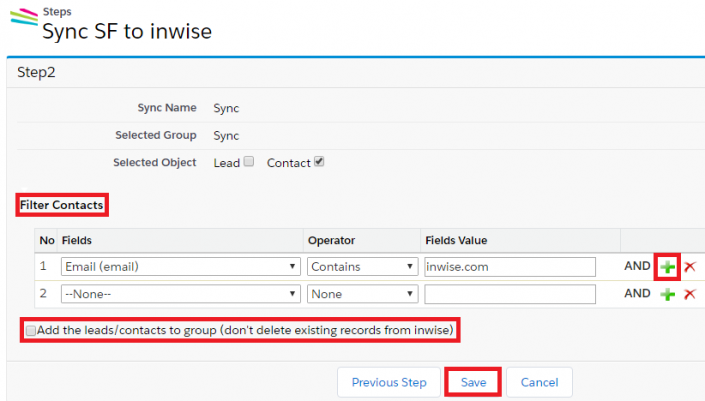Focus the inwise.com fields value input
Viewport: 705px width, 401px height.
(509, 267)
